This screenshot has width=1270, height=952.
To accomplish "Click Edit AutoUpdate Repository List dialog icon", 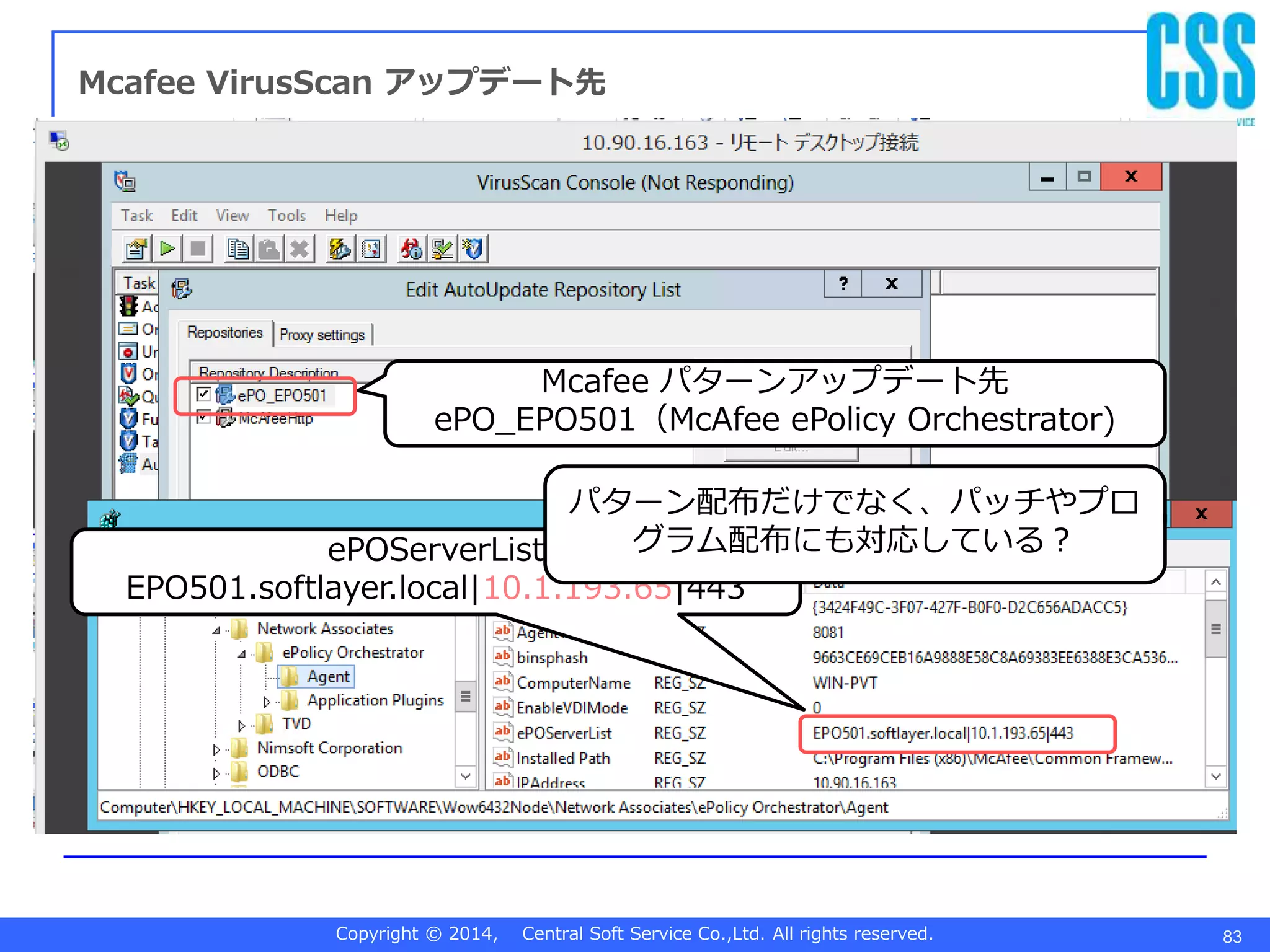I will click(x=182, y=289).
